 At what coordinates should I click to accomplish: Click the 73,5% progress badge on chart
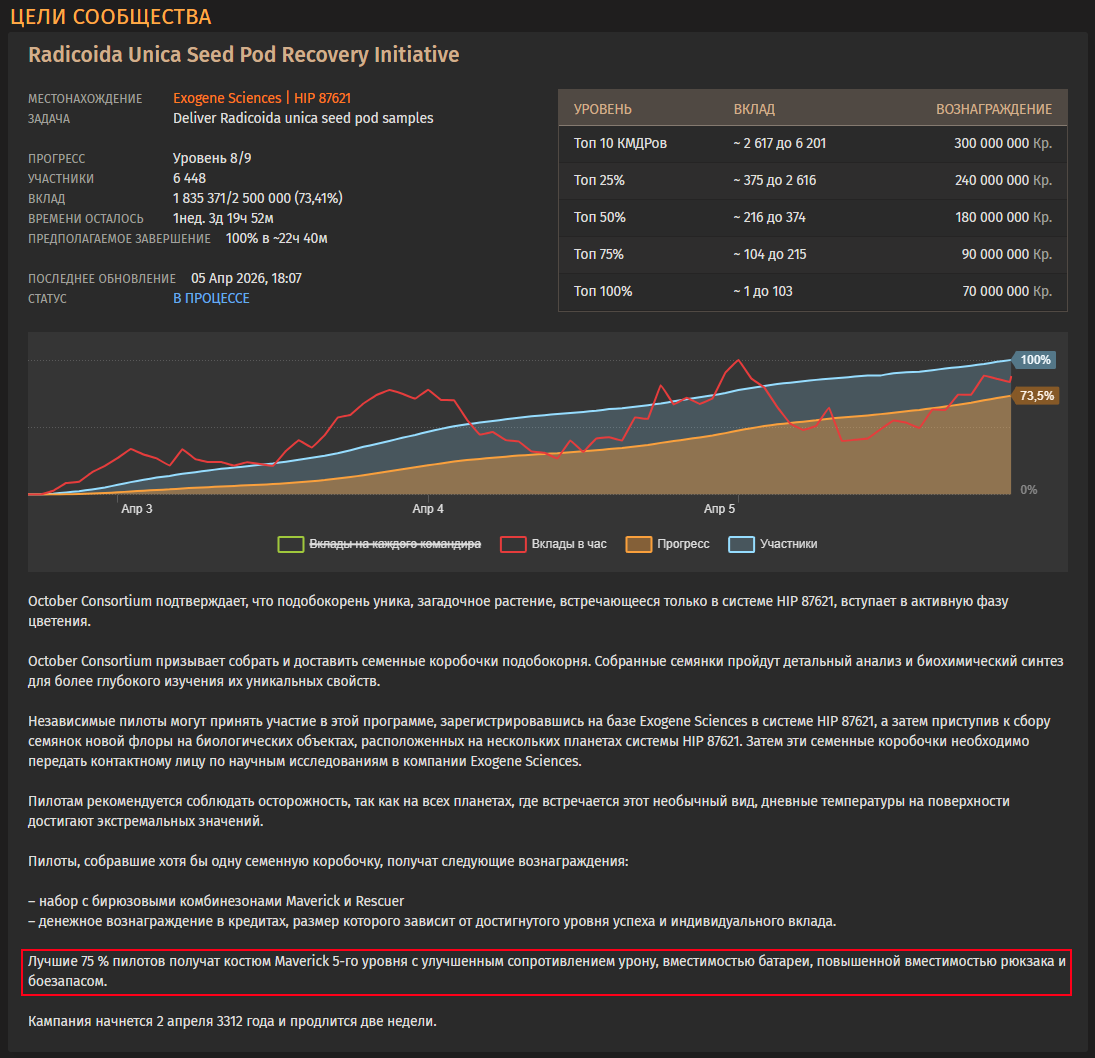(x=1036, y=396)
